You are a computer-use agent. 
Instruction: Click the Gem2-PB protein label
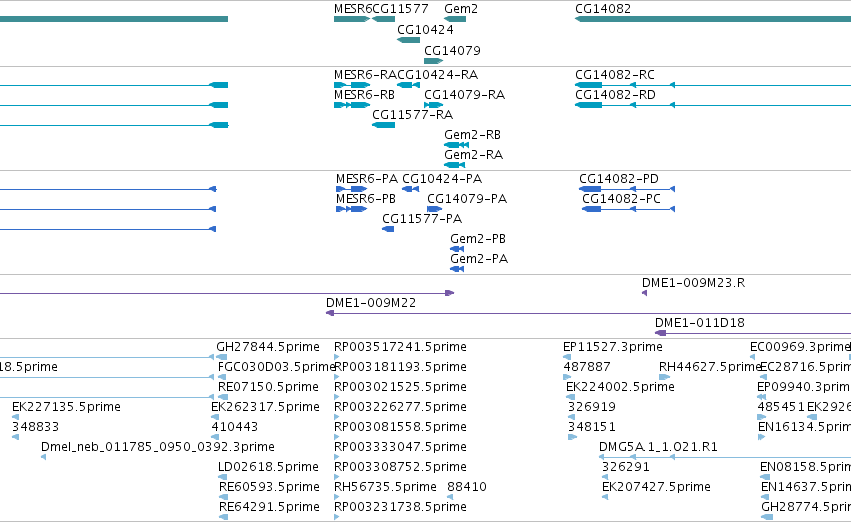(x=478, y=239)
